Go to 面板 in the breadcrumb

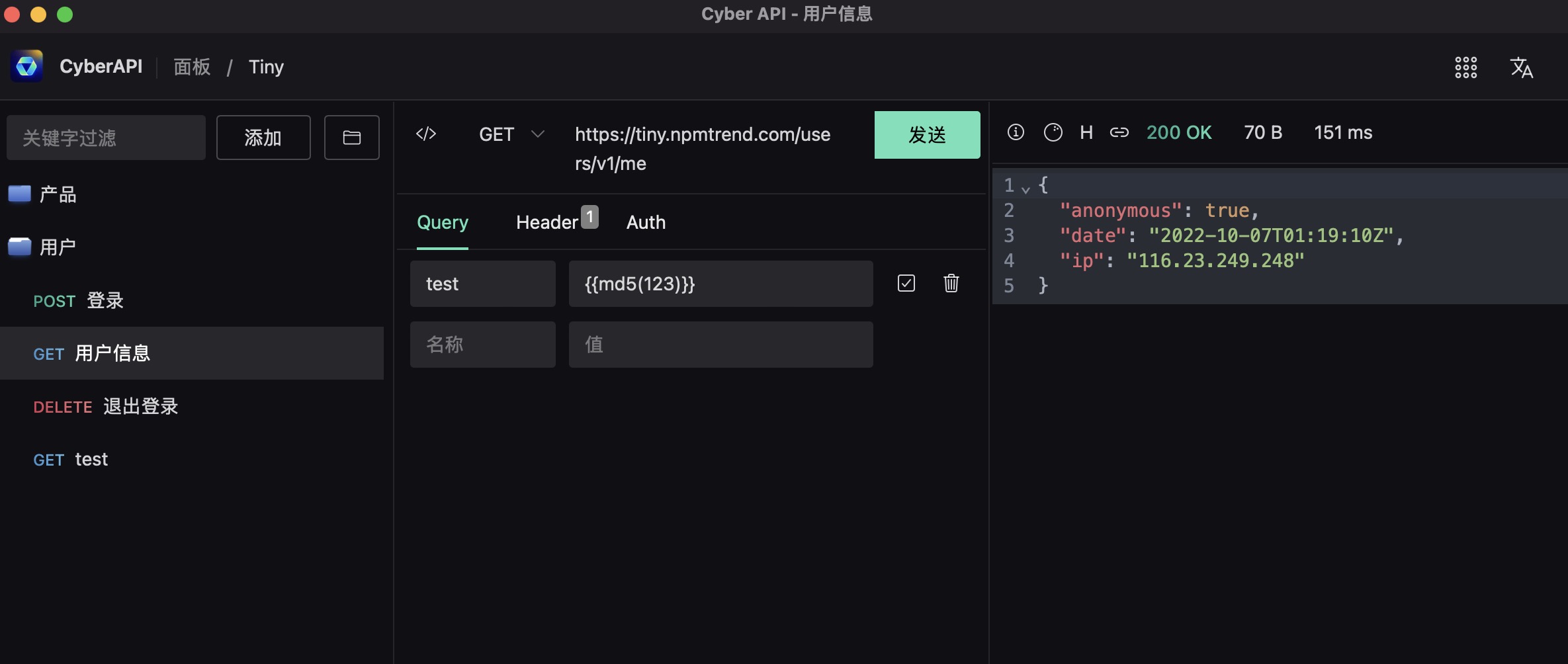[x=192, y=67]
